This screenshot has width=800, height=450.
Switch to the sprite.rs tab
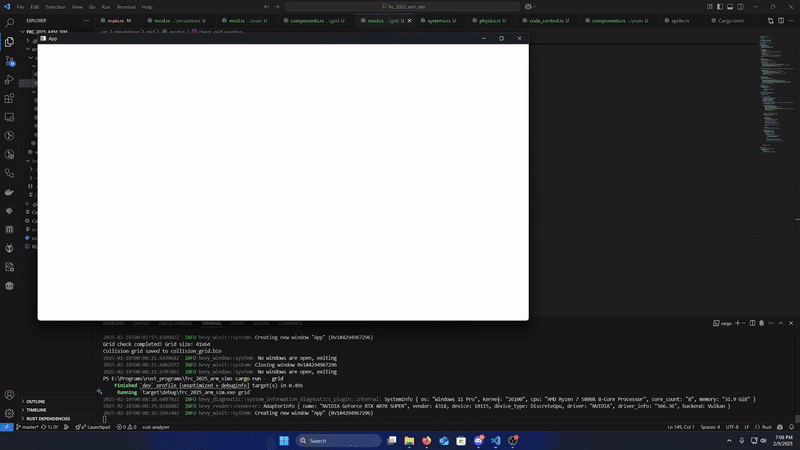[680, 21]
